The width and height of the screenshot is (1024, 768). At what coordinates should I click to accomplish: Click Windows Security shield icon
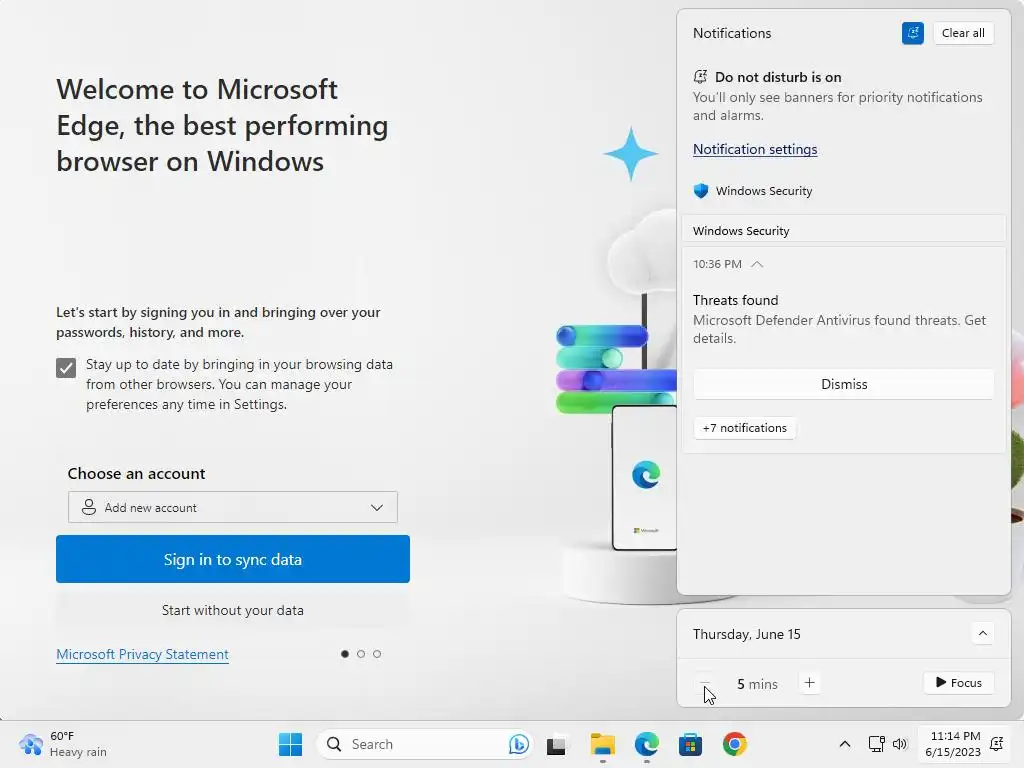(701, 191)
